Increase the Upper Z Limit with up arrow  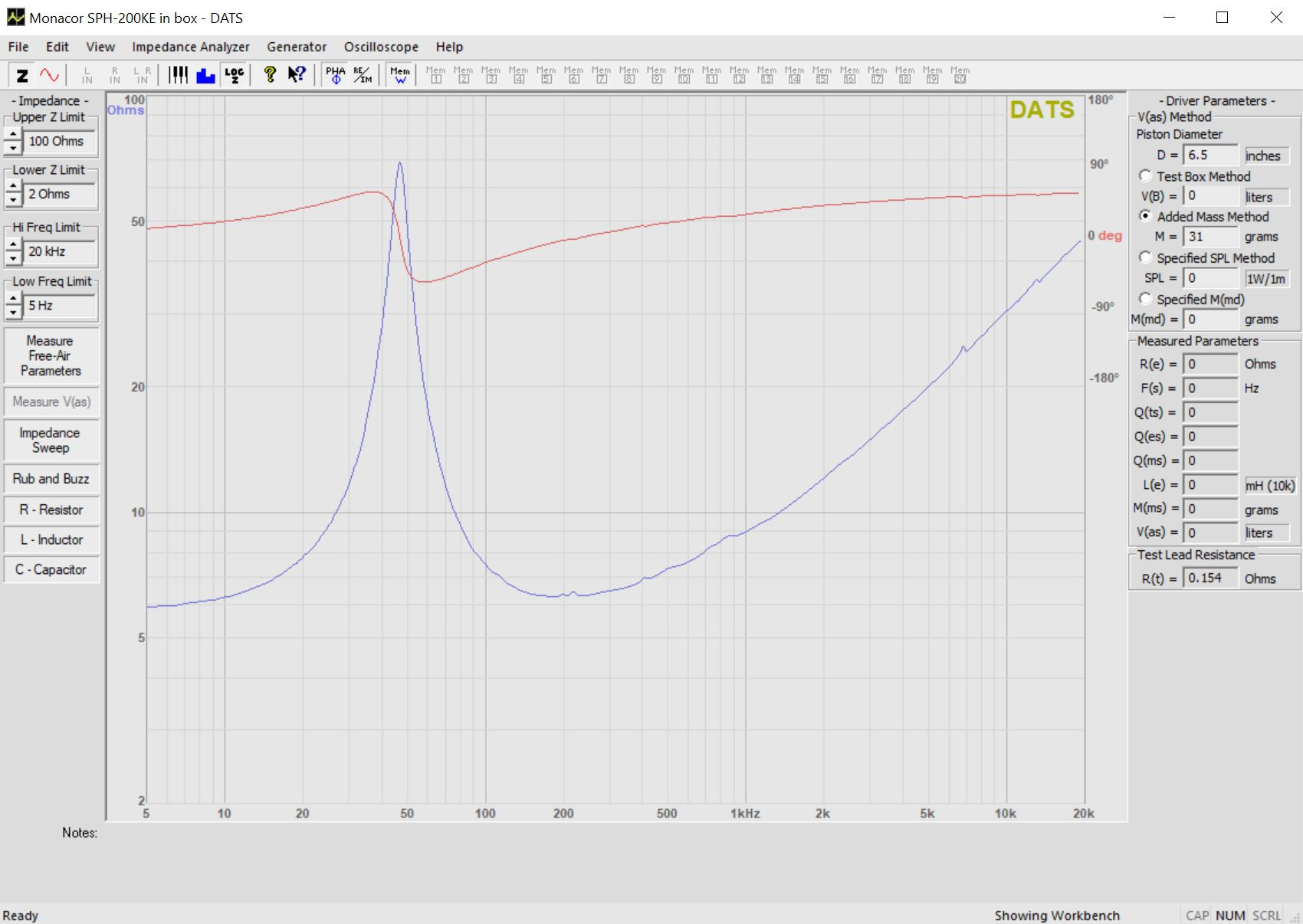13,134
